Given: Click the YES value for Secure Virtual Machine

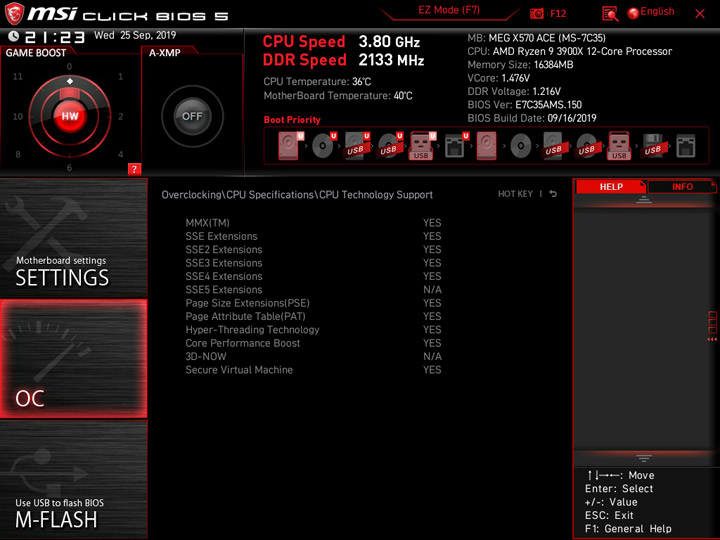Looking at the screenshot, I should (432, 370).
